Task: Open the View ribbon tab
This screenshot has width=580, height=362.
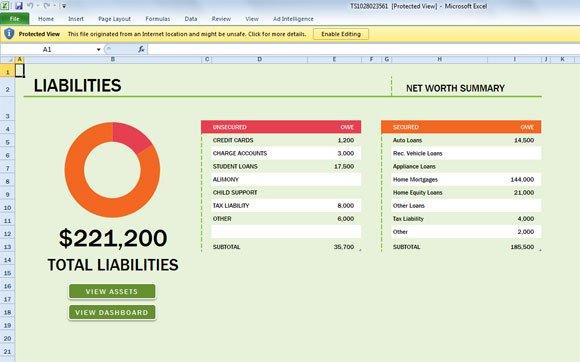Action: [x=252, y=19]
